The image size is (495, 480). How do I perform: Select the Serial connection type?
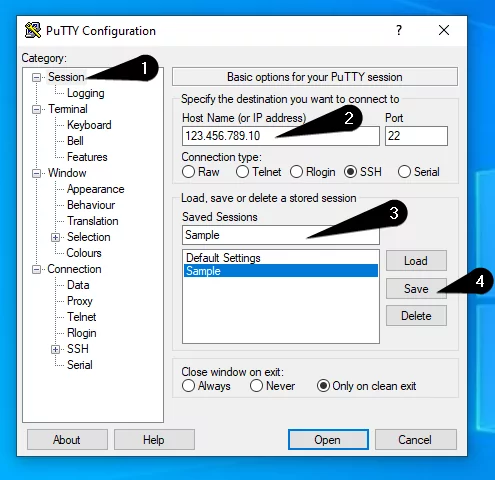click(404, 172)
